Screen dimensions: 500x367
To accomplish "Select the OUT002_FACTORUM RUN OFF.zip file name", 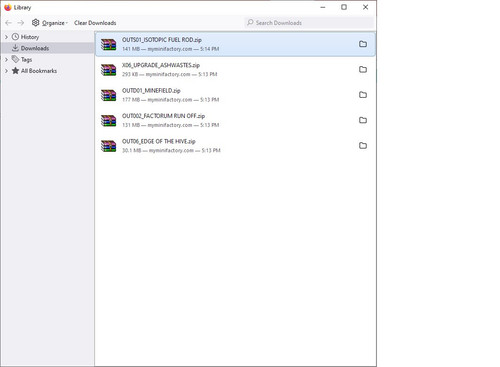I will coord(163,116).
